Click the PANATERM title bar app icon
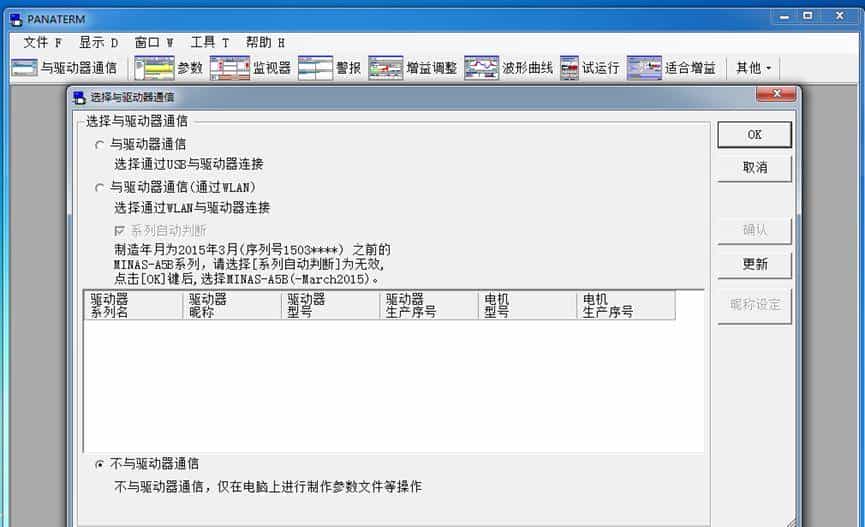The width and height of the screenshot is (865, 527). pos(17,20)
